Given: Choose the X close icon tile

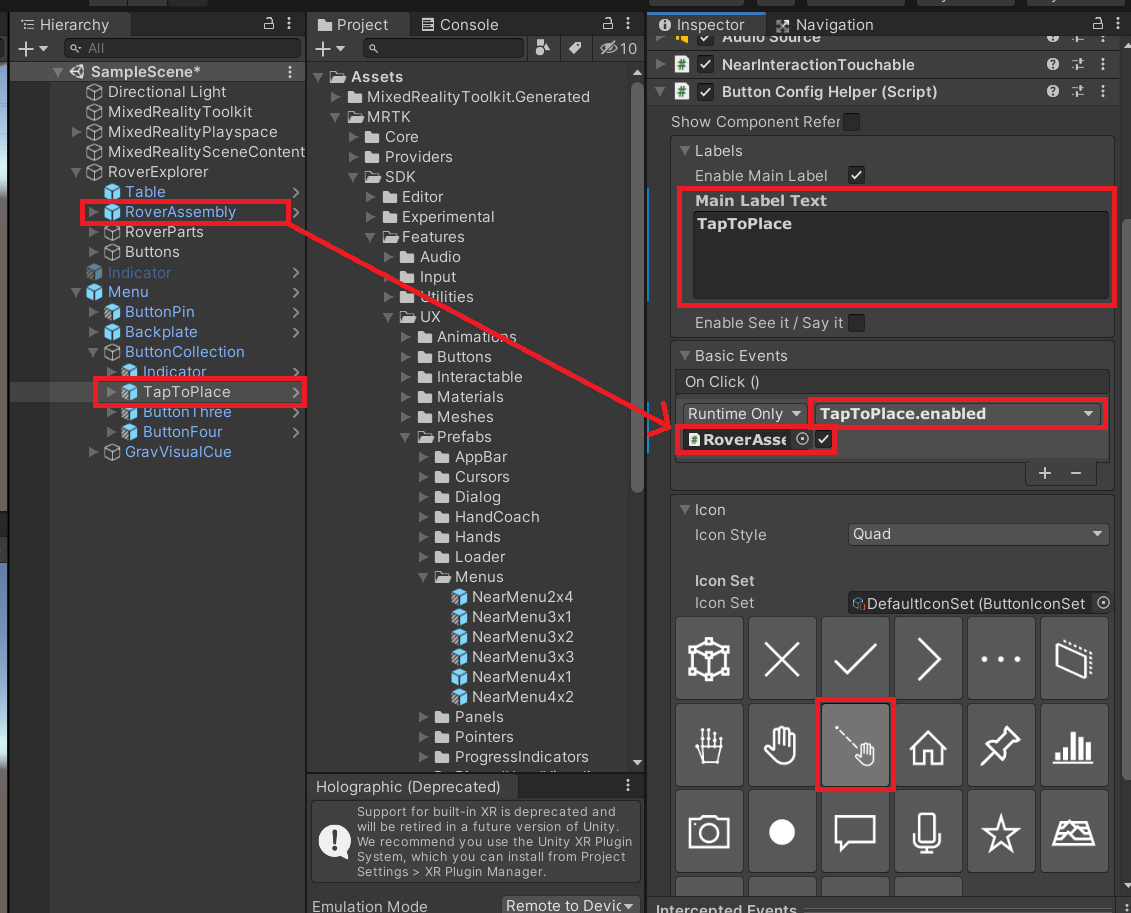Looking at the screenshot, I should click(x=782, y=658).
